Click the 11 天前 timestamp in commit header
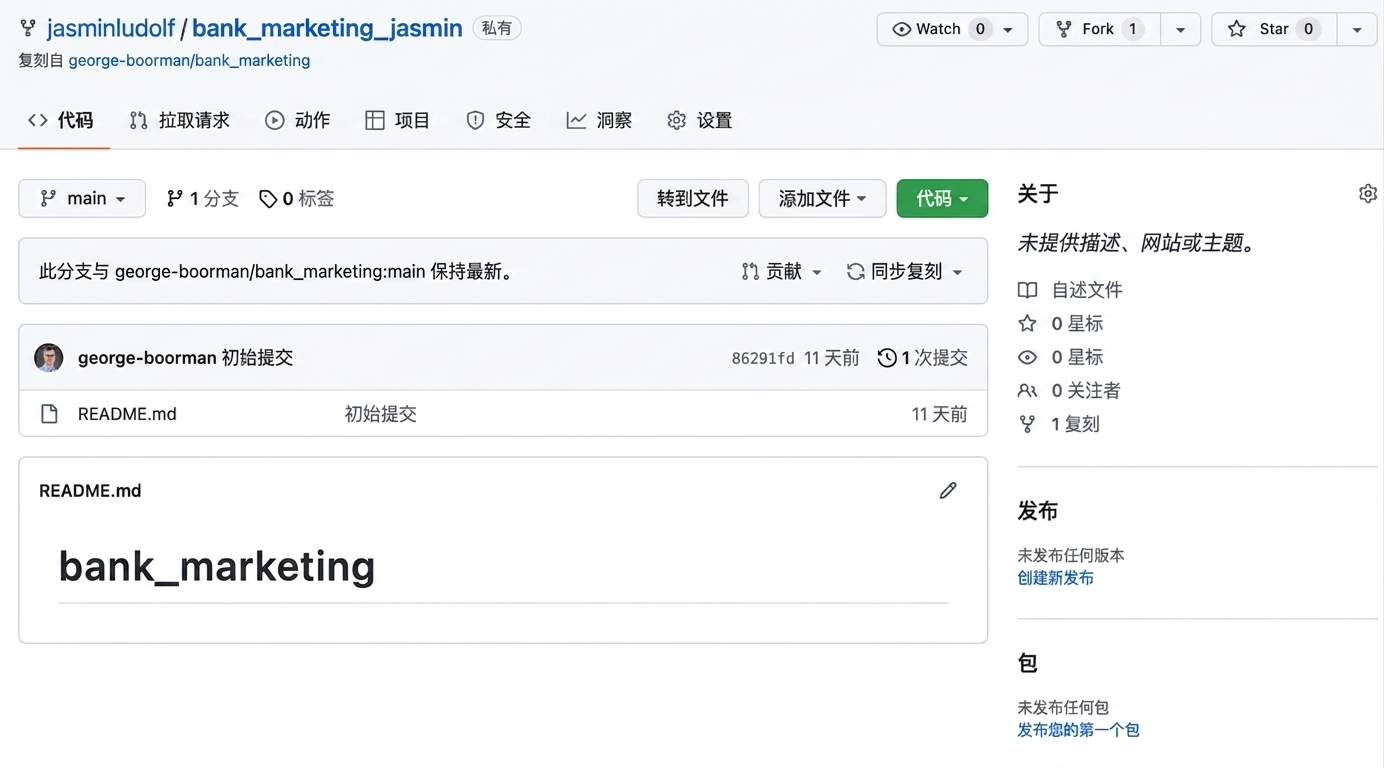This screenshot has width=1384, height=768. tap(832, 358)
